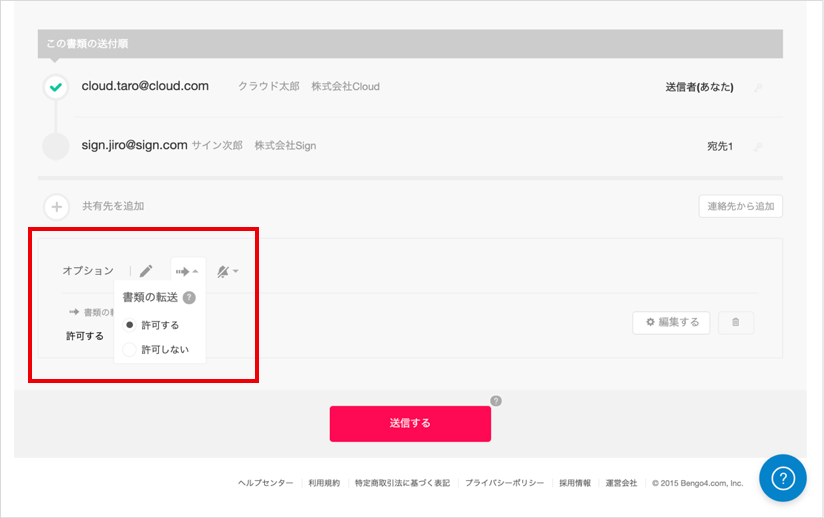Click sign.jiro@sign.com email text

(x=135, y=146)
